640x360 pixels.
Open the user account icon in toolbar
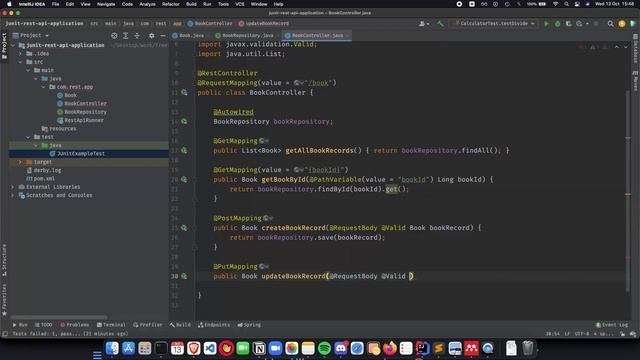(x=424, y=24)
